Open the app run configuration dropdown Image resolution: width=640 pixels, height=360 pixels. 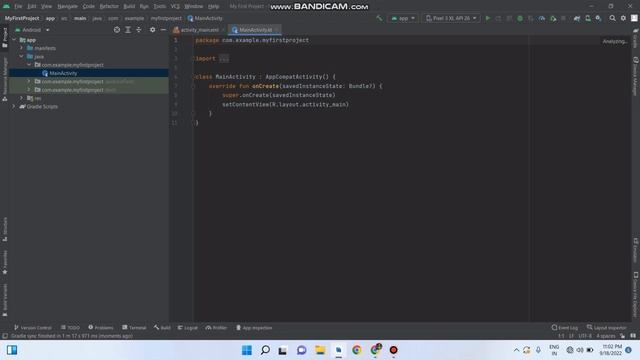point(403,18)
